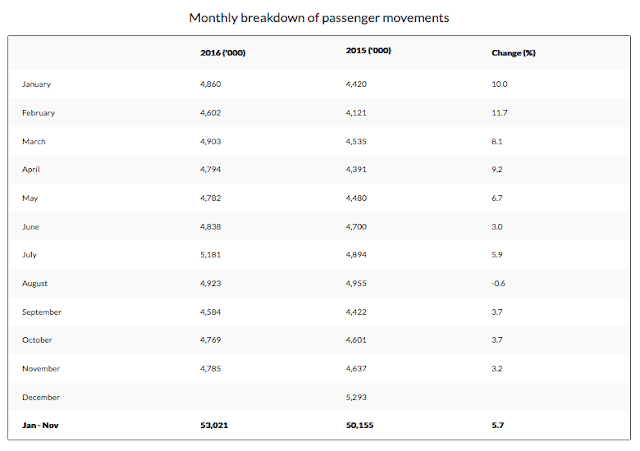The image size is (640, 451).
Task: Click July's 2016 value 5,181
Action: 211,255
